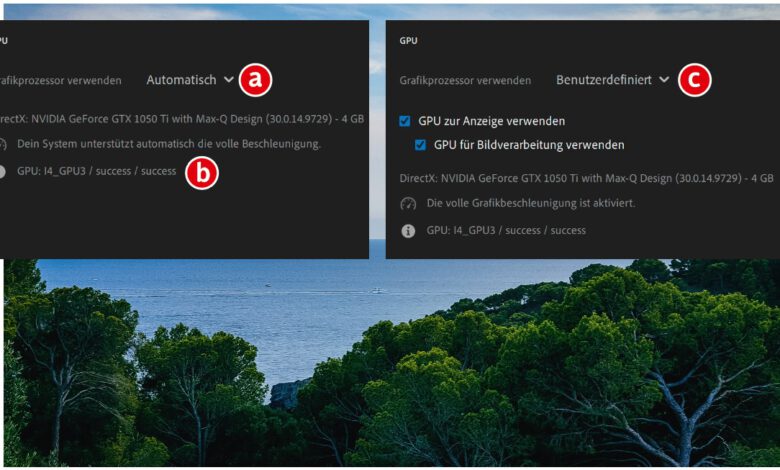Screen dimensions: 780x470
Task: Click the Grafikprozessor verwenden label in left panel
Action: click(61, 81)
